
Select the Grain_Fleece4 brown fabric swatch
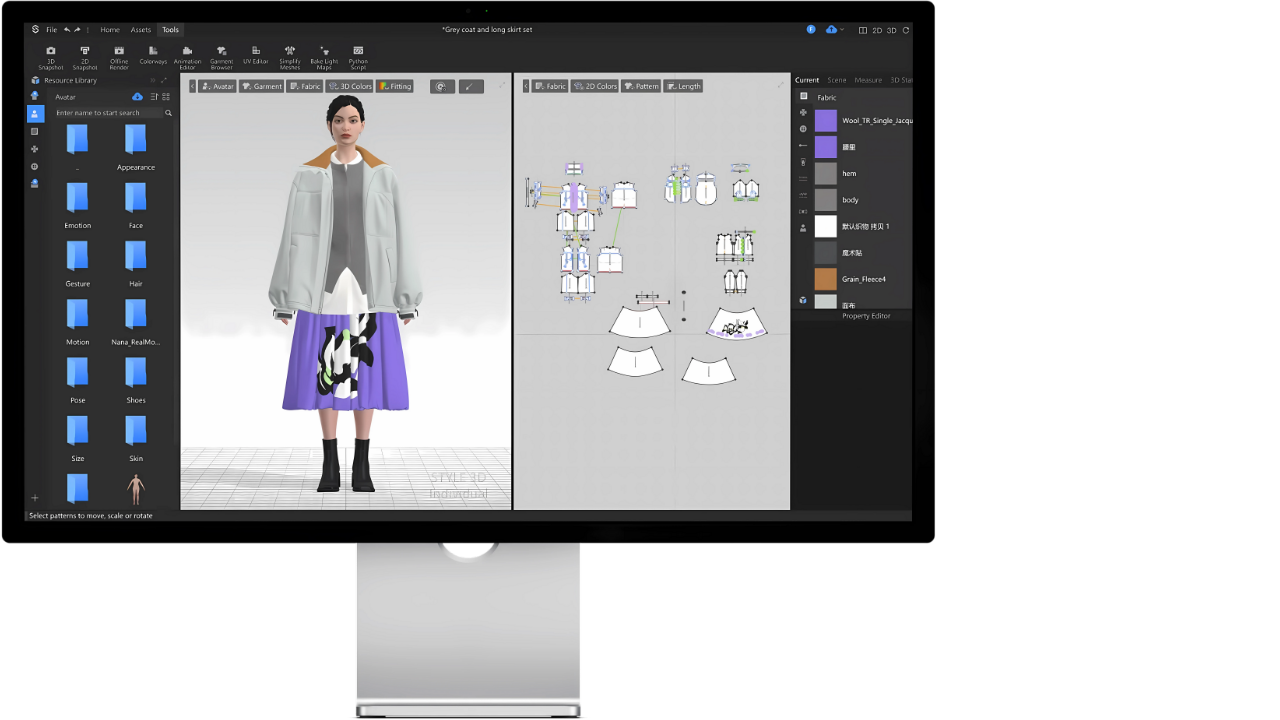click(x=825, y=279)
